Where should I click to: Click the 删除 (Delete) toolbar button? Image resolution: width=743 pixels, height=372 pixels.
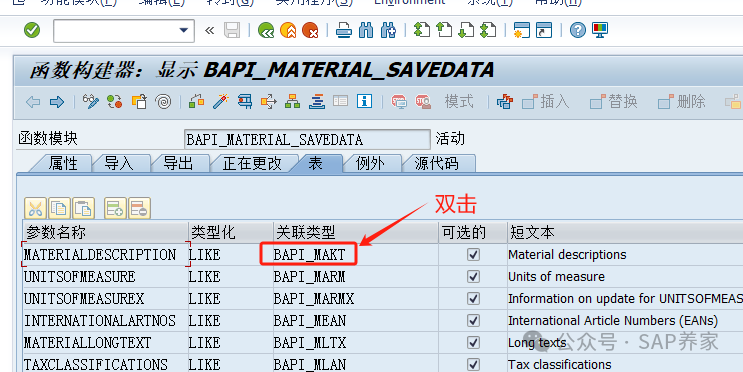click(x=681, y=101)
